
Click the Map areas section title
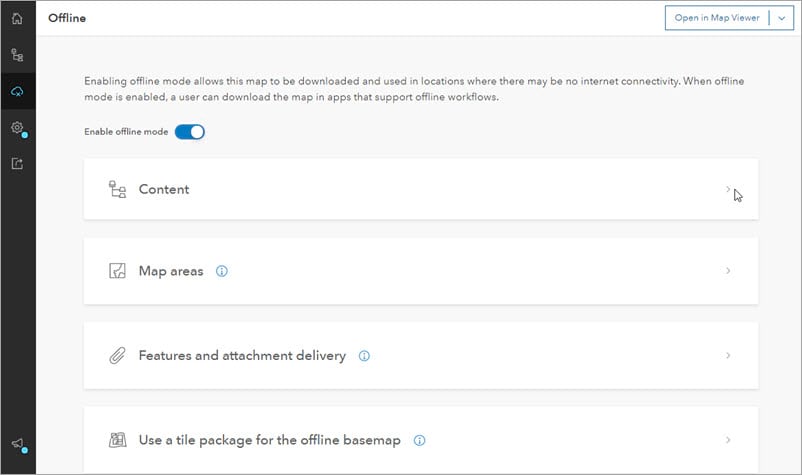(x=171, y=271)
